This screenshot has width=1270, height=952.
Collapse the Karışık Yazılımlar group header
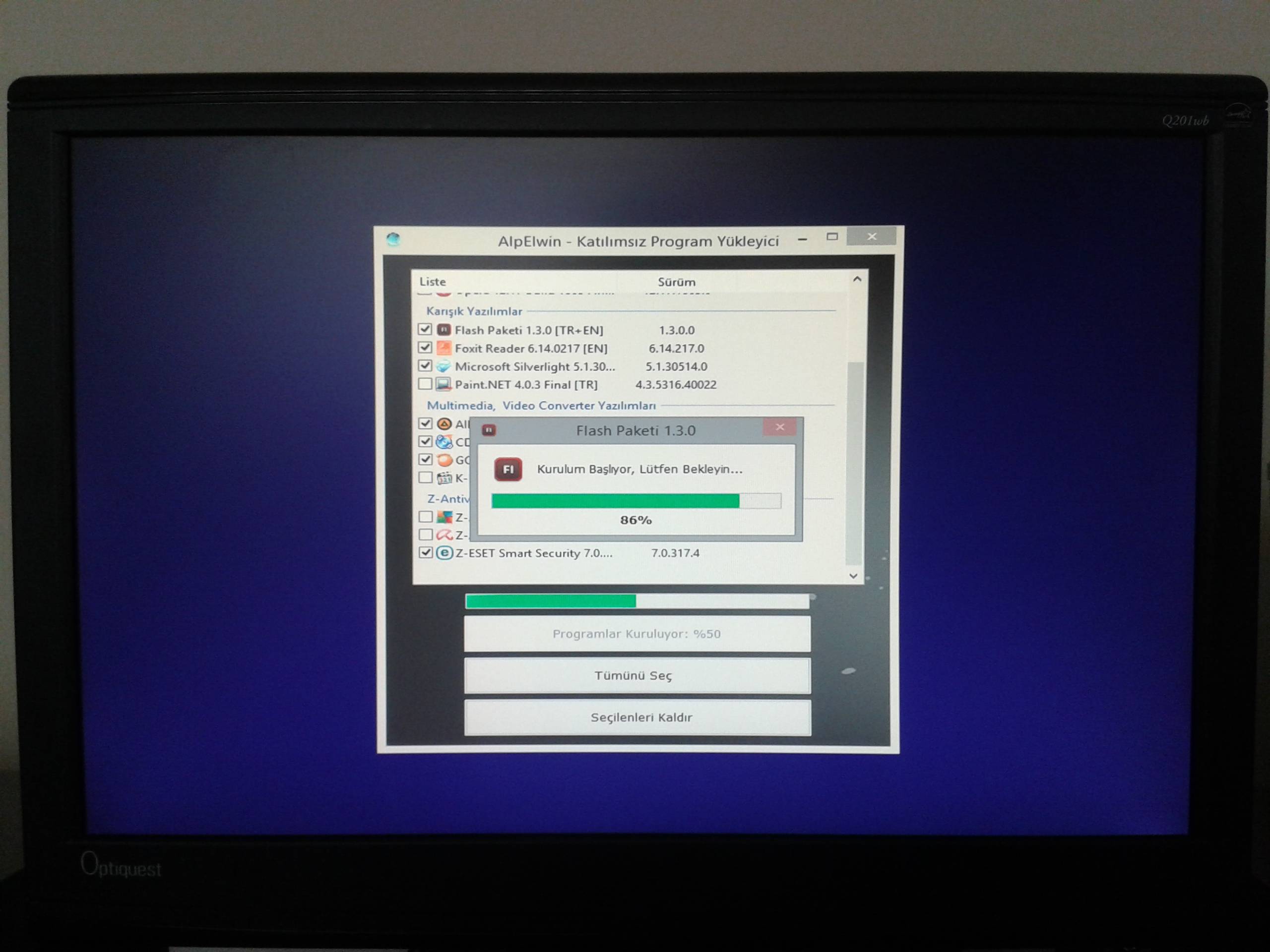[x=474, y=311]
